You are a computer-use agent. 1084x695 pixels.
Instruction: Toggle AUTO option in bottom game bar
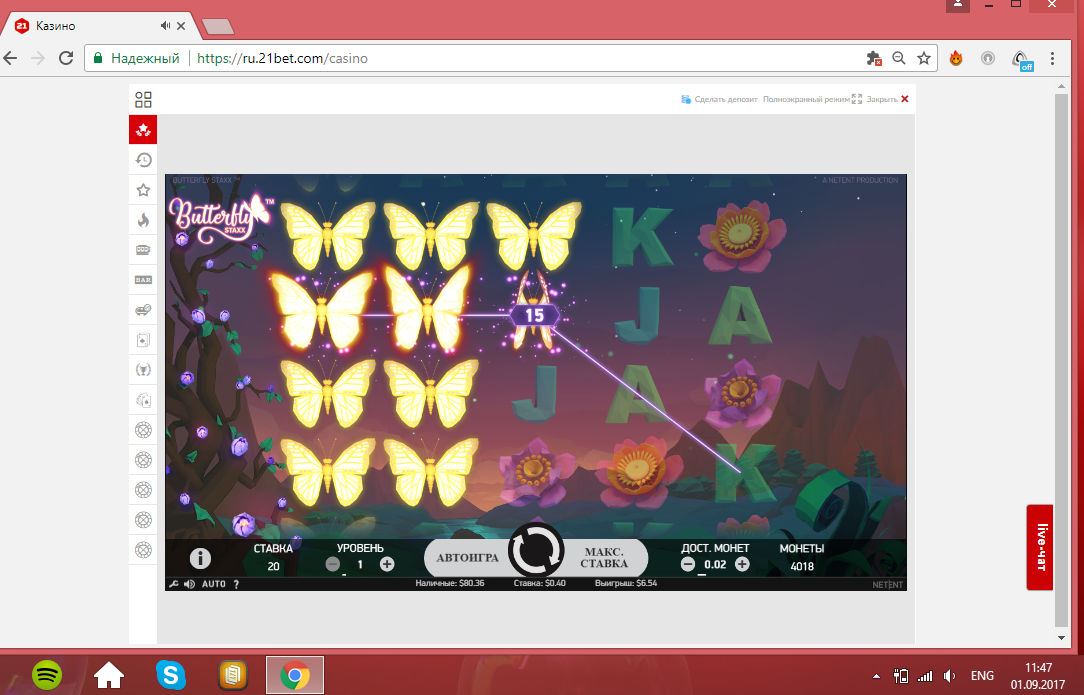[214, 584]
